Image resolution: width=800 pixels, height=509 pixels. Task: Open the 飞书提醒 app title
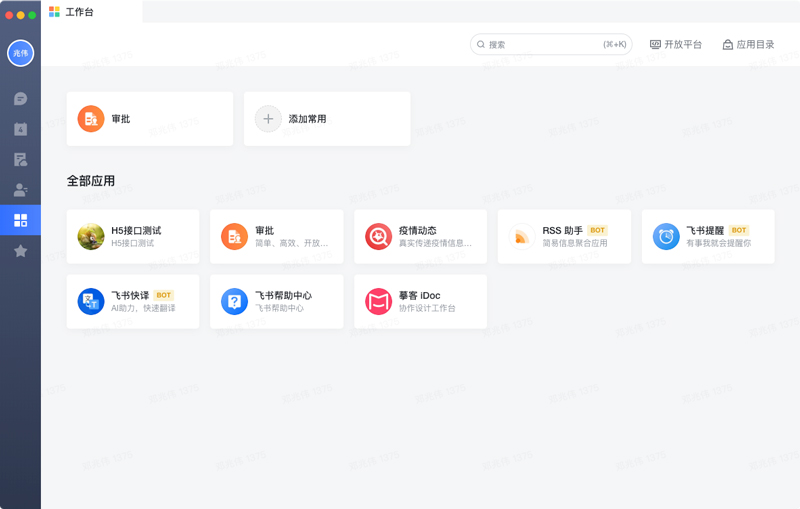(x=705, y=231)
